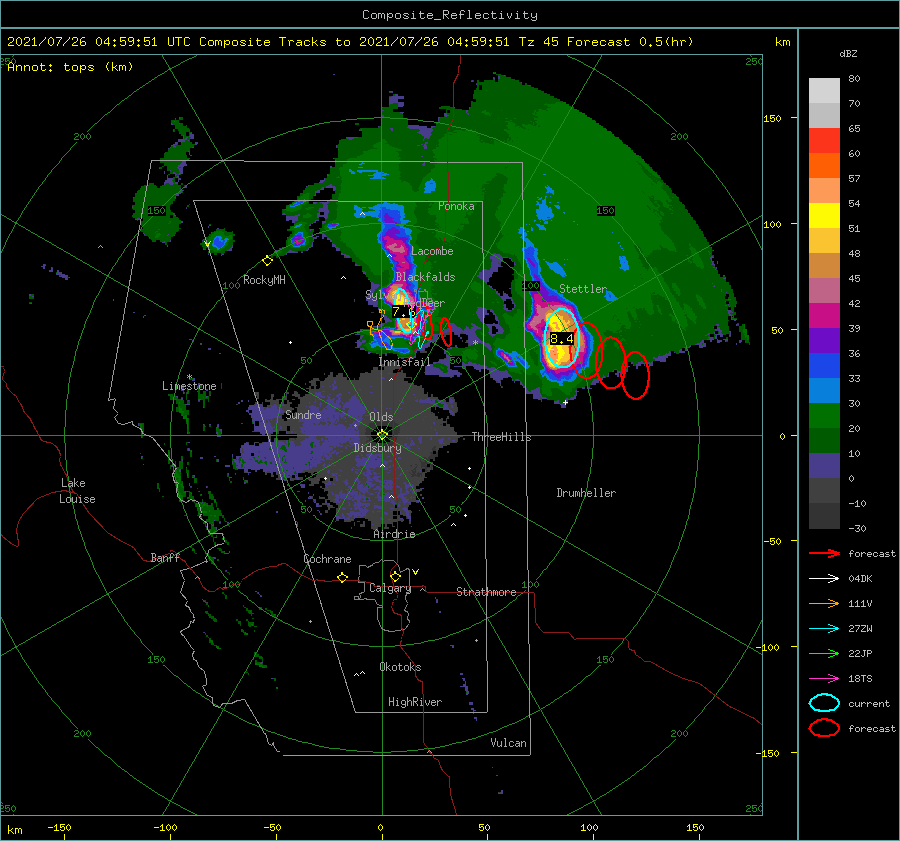Click the 8.4 storm top label

pos(561,339)
